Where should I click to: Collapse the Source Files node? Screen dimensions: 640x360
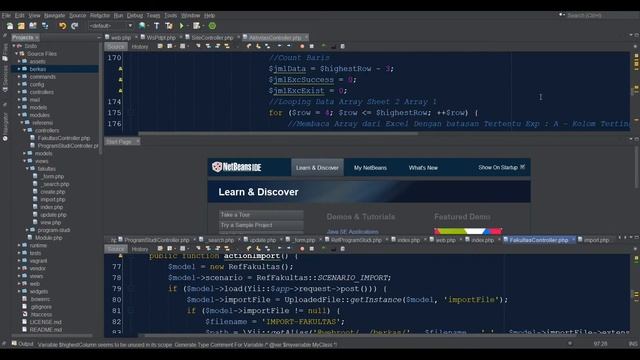pos(16,53)
